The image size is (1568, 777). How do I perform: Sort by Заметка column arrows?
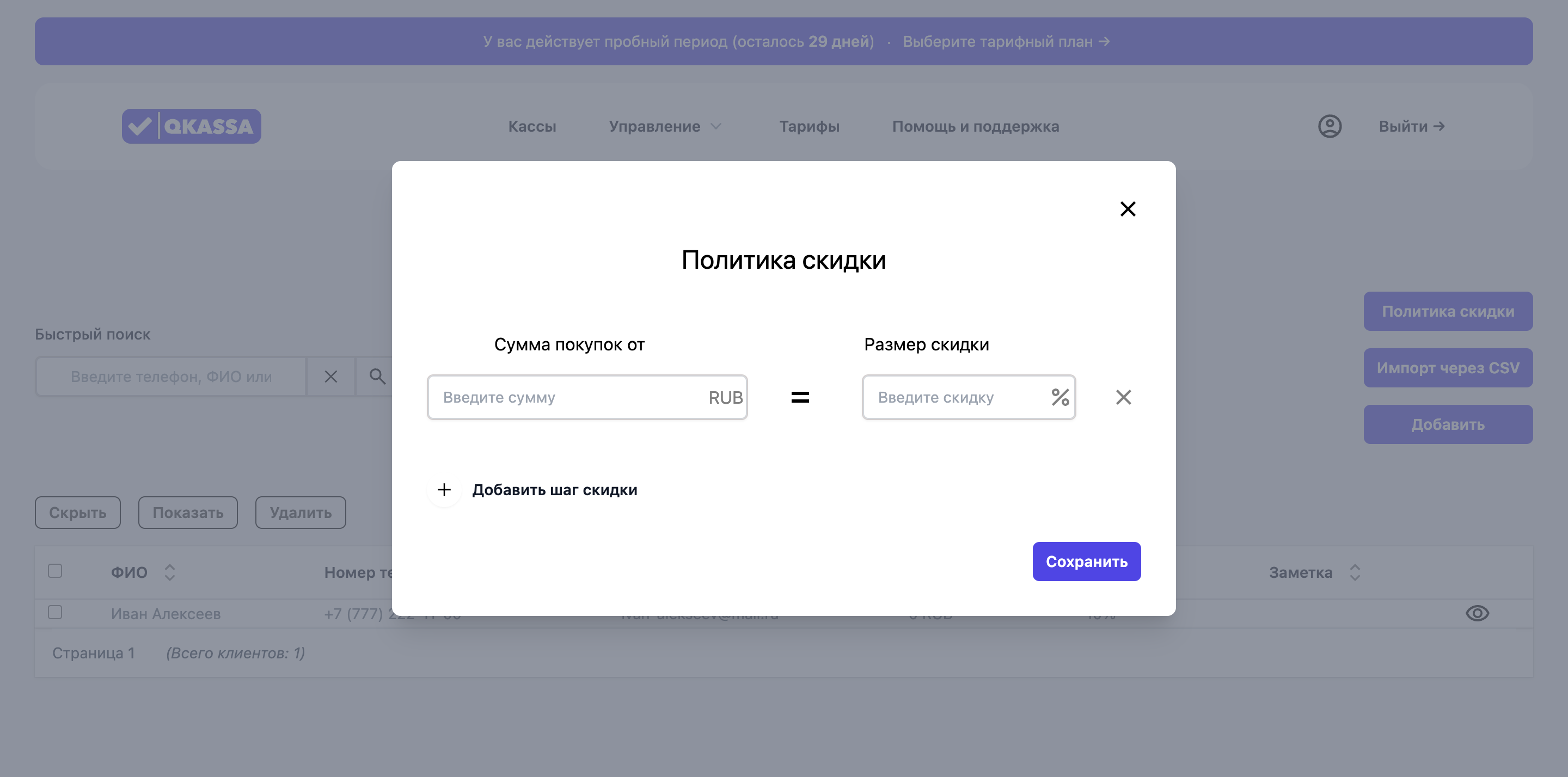[1355, 572]
